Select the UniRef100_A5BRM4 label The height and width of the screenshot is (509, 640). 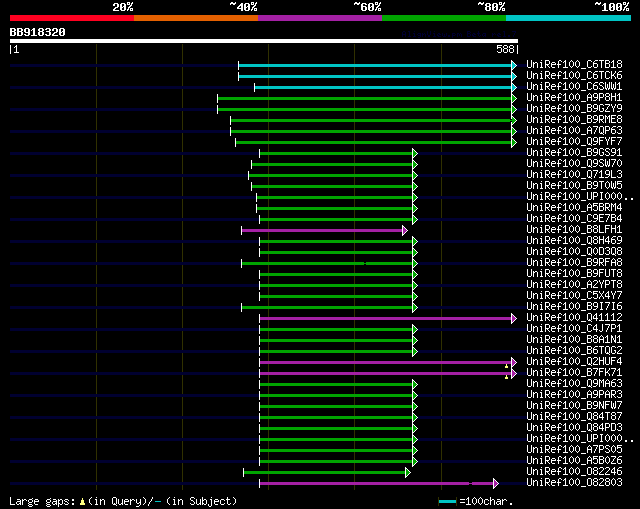[x=574, y=208]
